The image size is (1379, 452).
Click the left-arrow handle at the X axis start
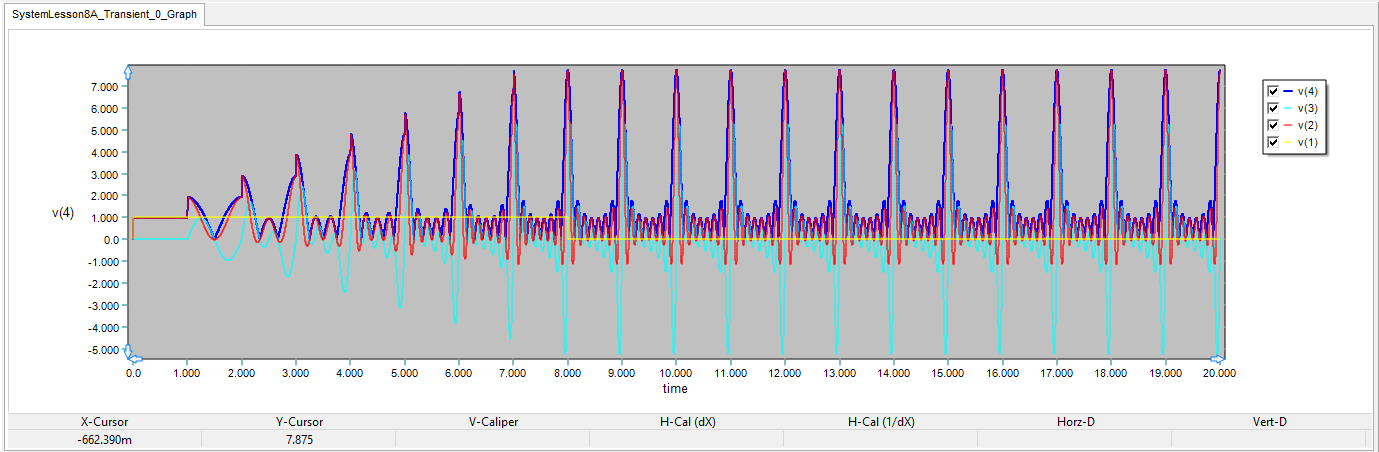coord(136,358)
